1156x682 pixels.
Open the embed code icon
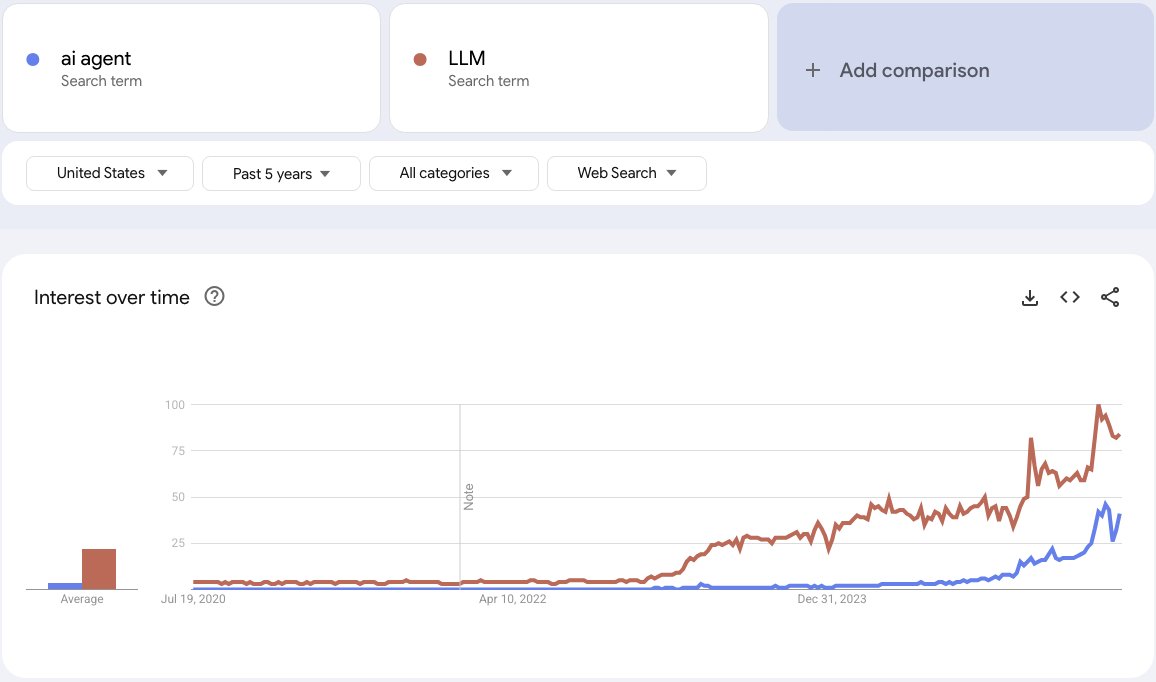click(x=1070, y=297)
